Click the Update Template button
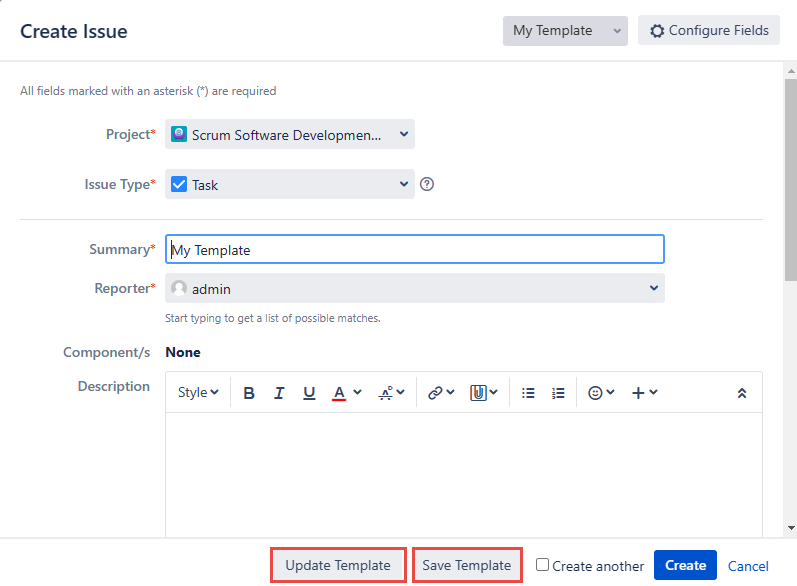The height and width of the screenshot is (586, 797). click(338, 565)
